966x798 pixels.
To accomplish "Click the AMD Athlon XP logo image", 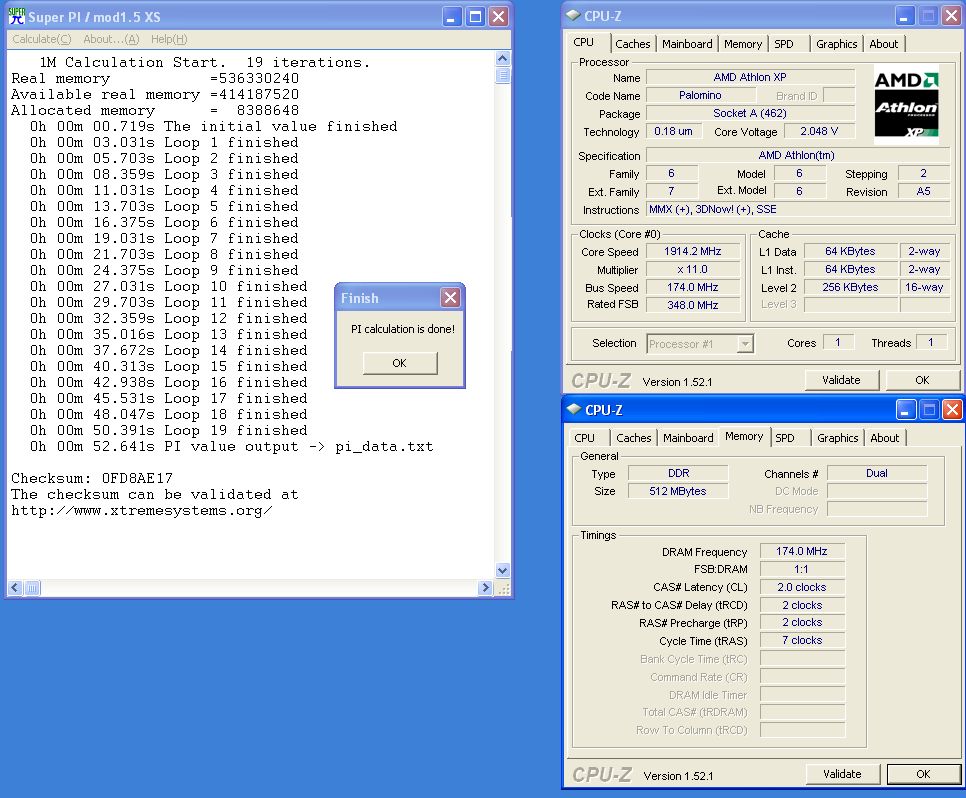I will [906, 104].
